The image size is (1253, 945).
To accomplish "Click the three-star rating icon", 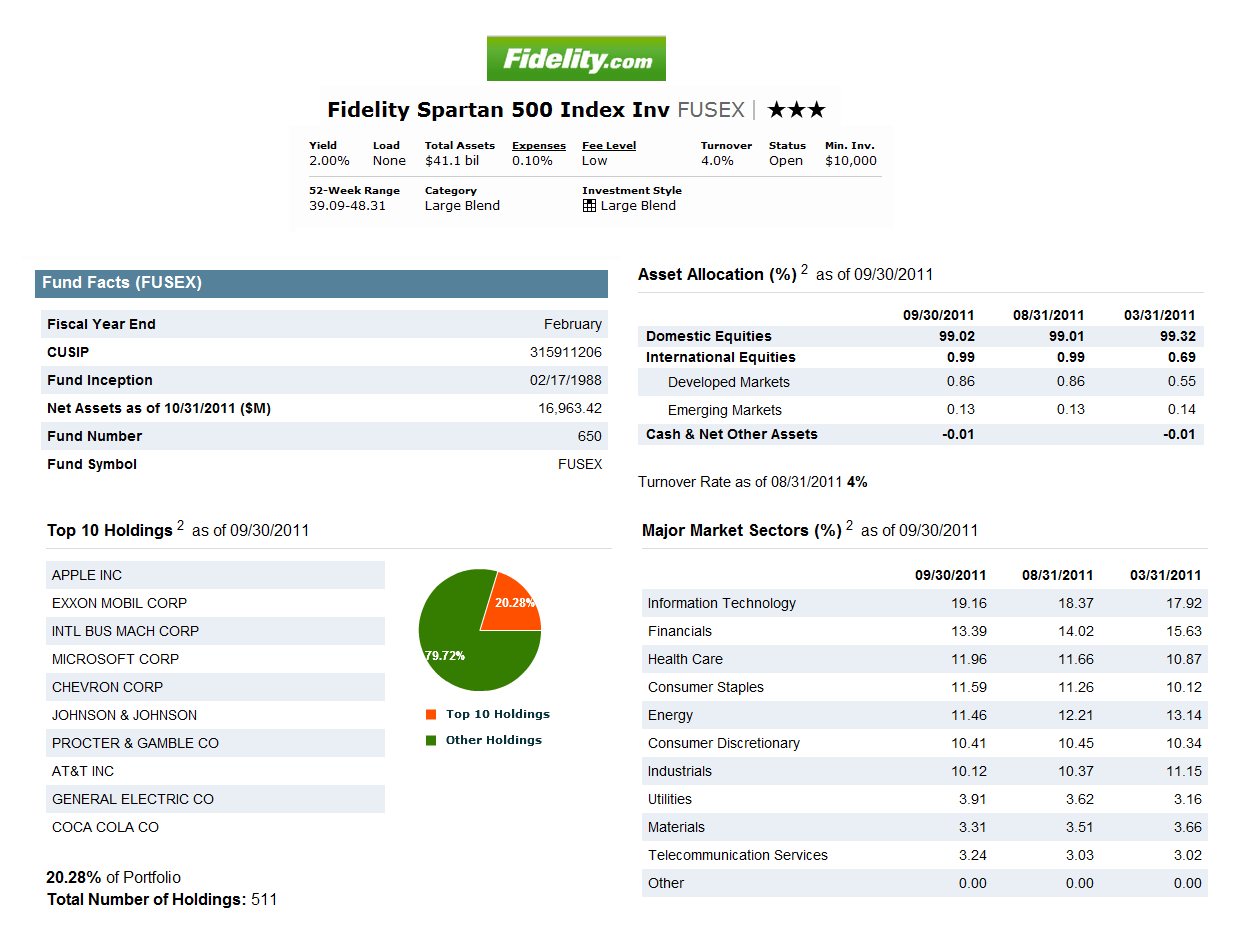I will point(797,110).
